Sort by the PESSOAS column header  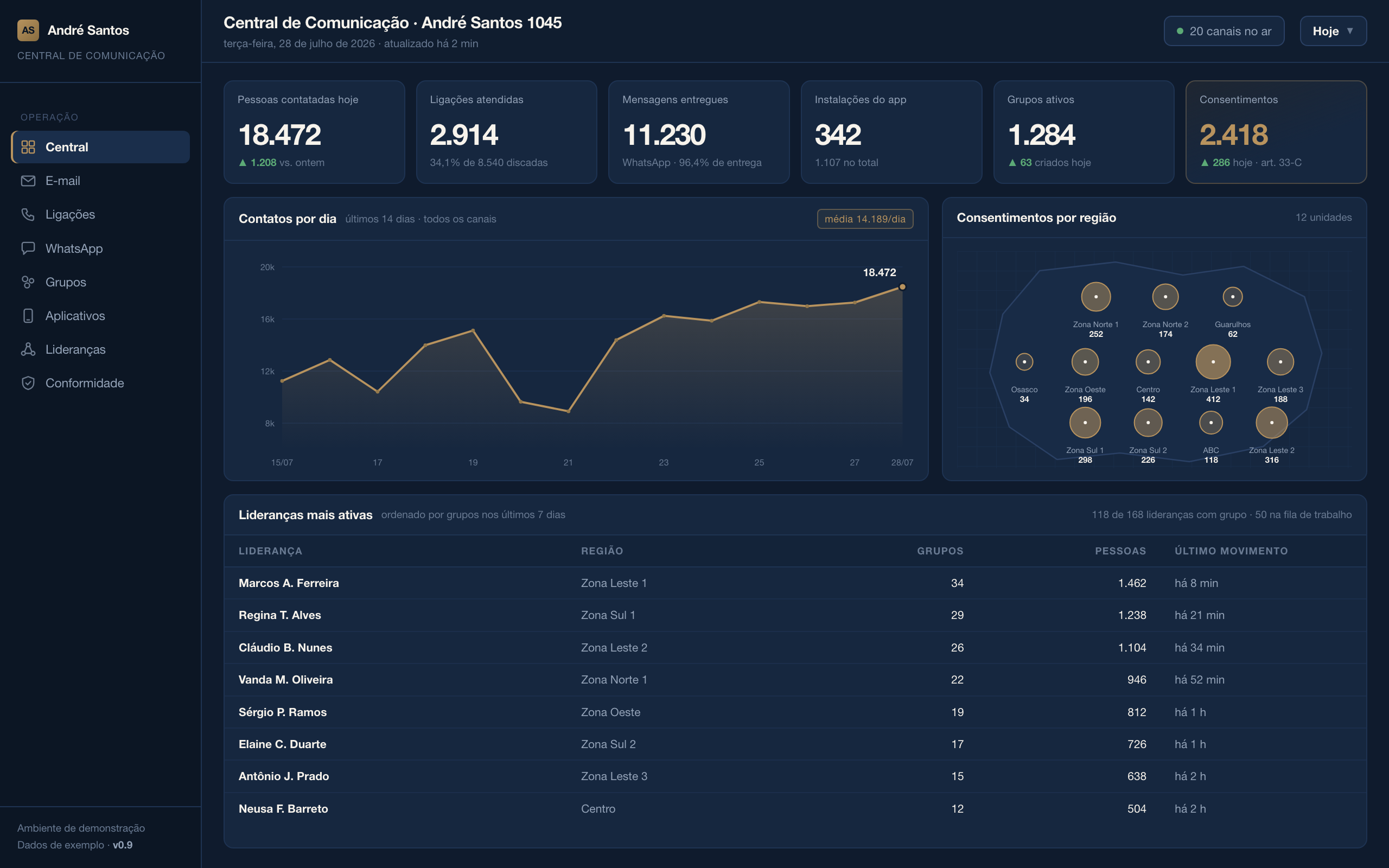[x=1120, y=551]
